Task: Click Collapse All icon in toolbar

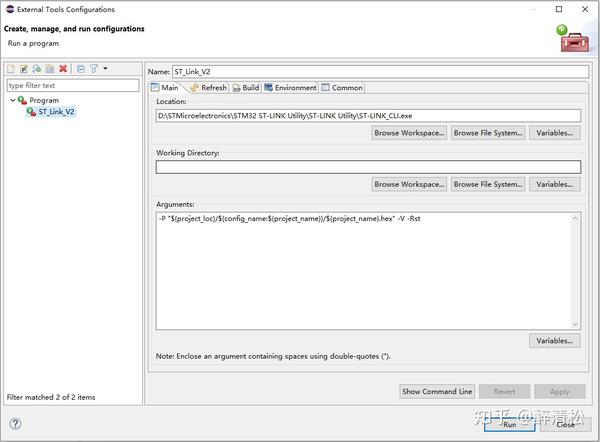Action: (x=81, y=69)
